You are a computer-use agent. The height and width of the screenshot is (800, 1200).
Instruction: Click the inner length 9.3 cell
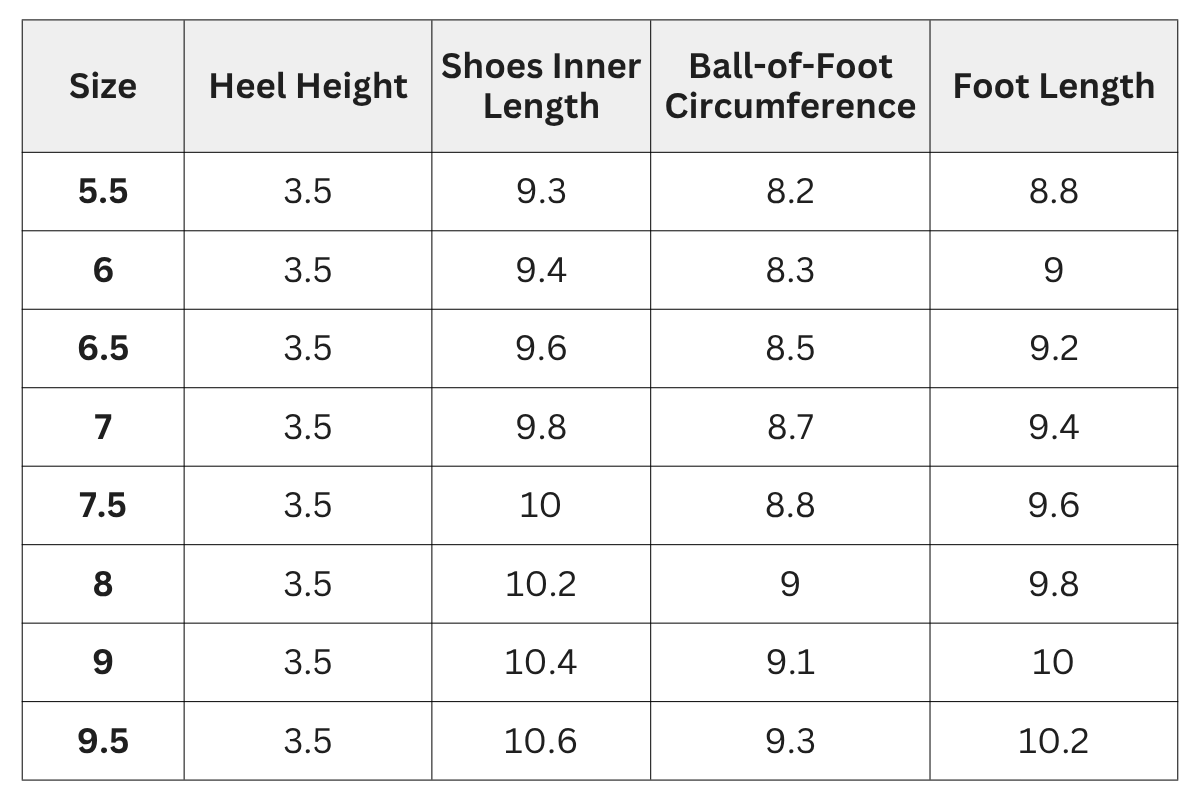click(541, 191)
